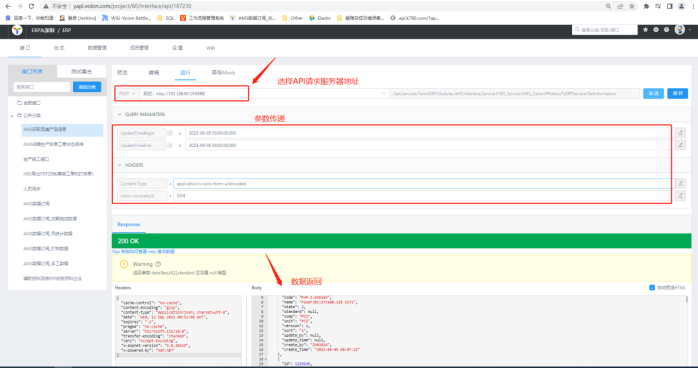The height and width of the screenshot is (369, 698).
Task: Click the not-secure warning icon in address bar
Action: (x=46, y=6)
